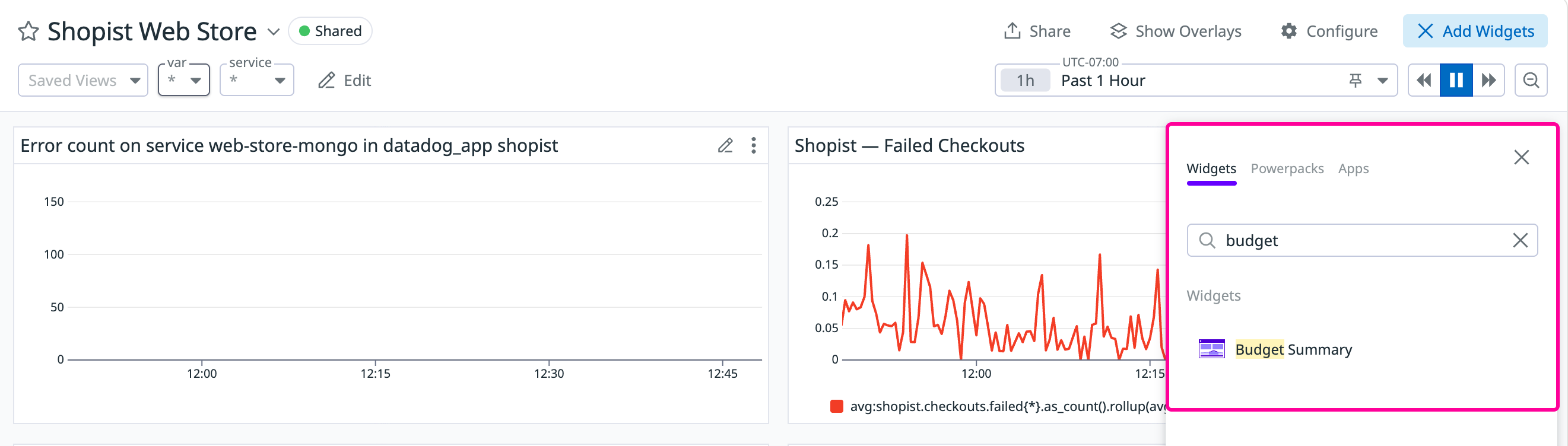Star the Shopist Web Store dashboard

pyautogui.click(x=28, y=31)
